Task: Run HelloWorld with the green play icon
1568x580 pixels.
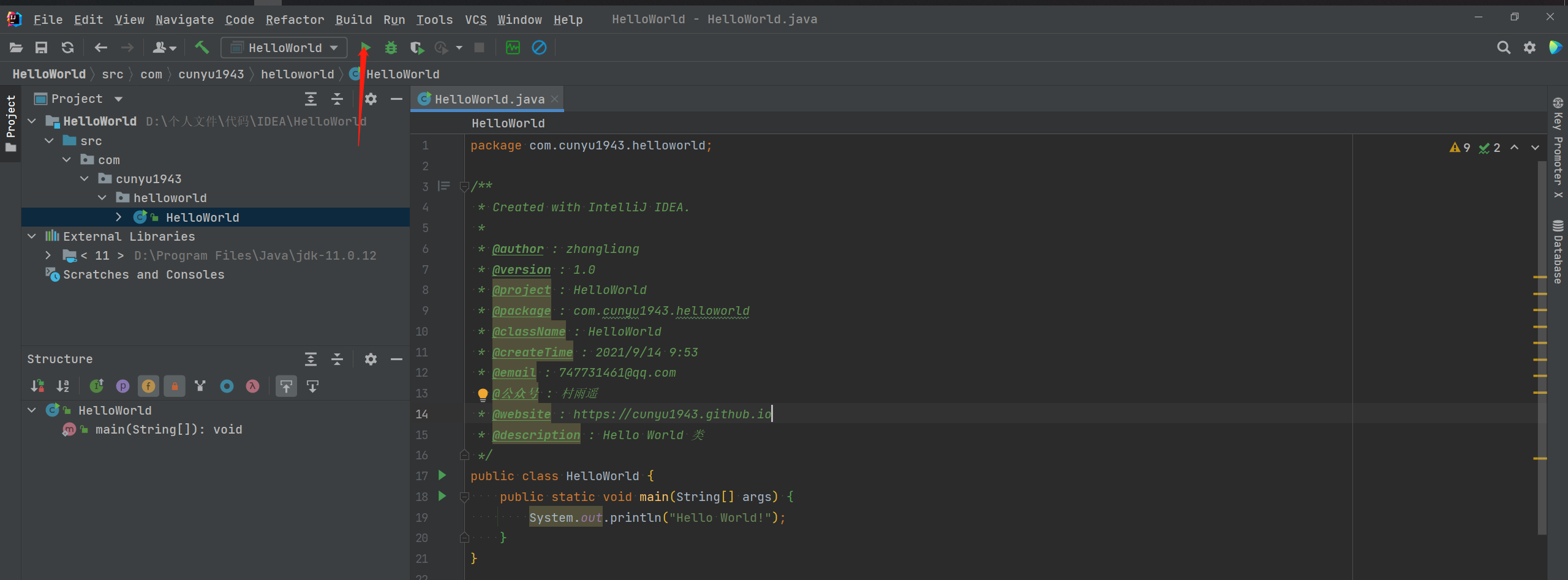Action: click(x=365, y=47)
